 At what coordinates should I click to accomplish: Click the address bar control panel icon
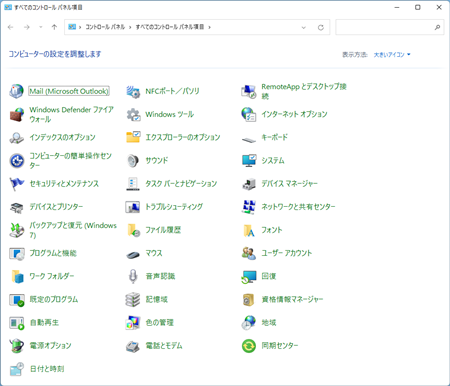click(72, 27)
